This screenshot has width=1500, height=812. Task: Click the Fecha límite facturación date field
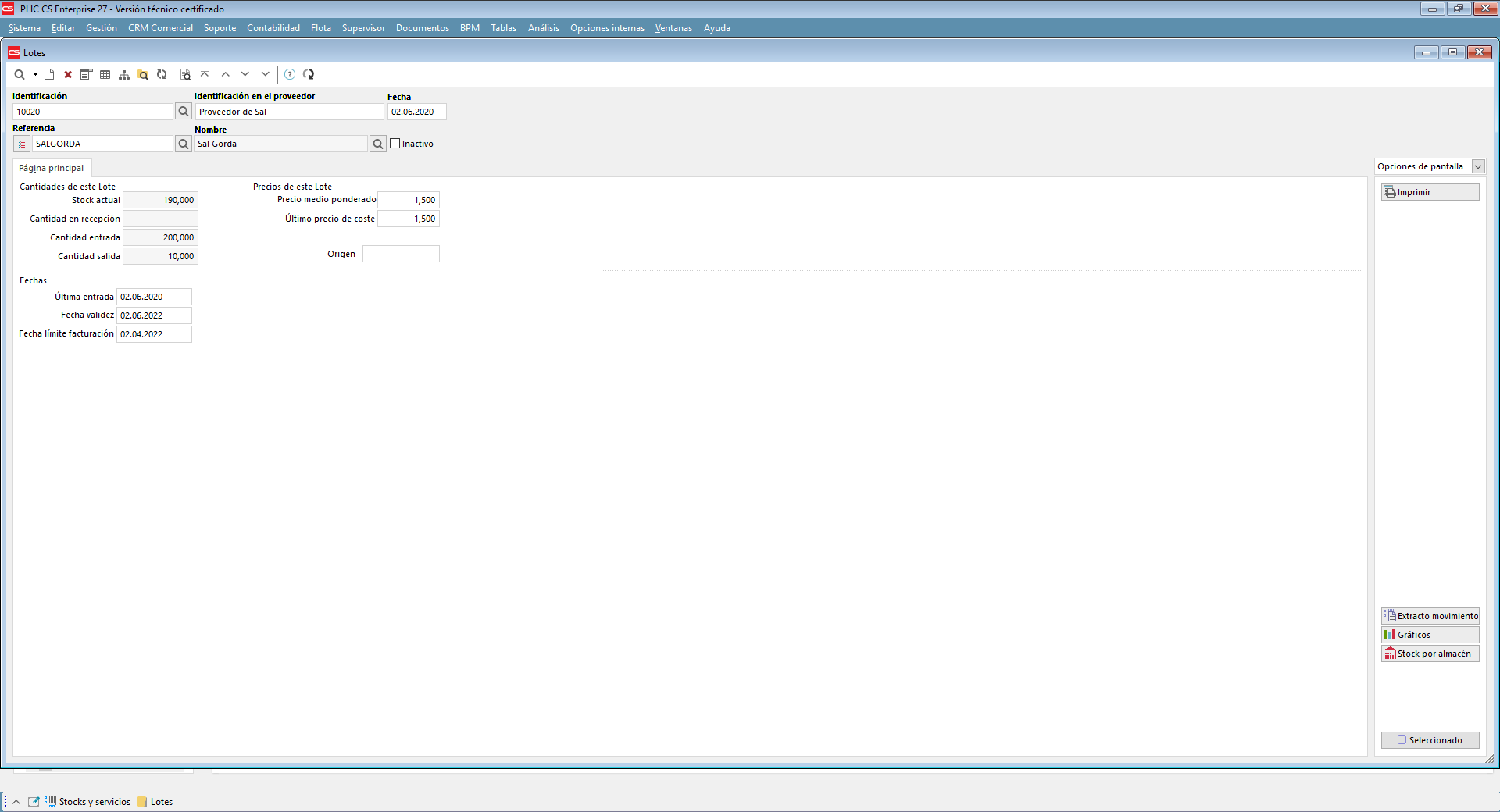(x=154, y=334)
